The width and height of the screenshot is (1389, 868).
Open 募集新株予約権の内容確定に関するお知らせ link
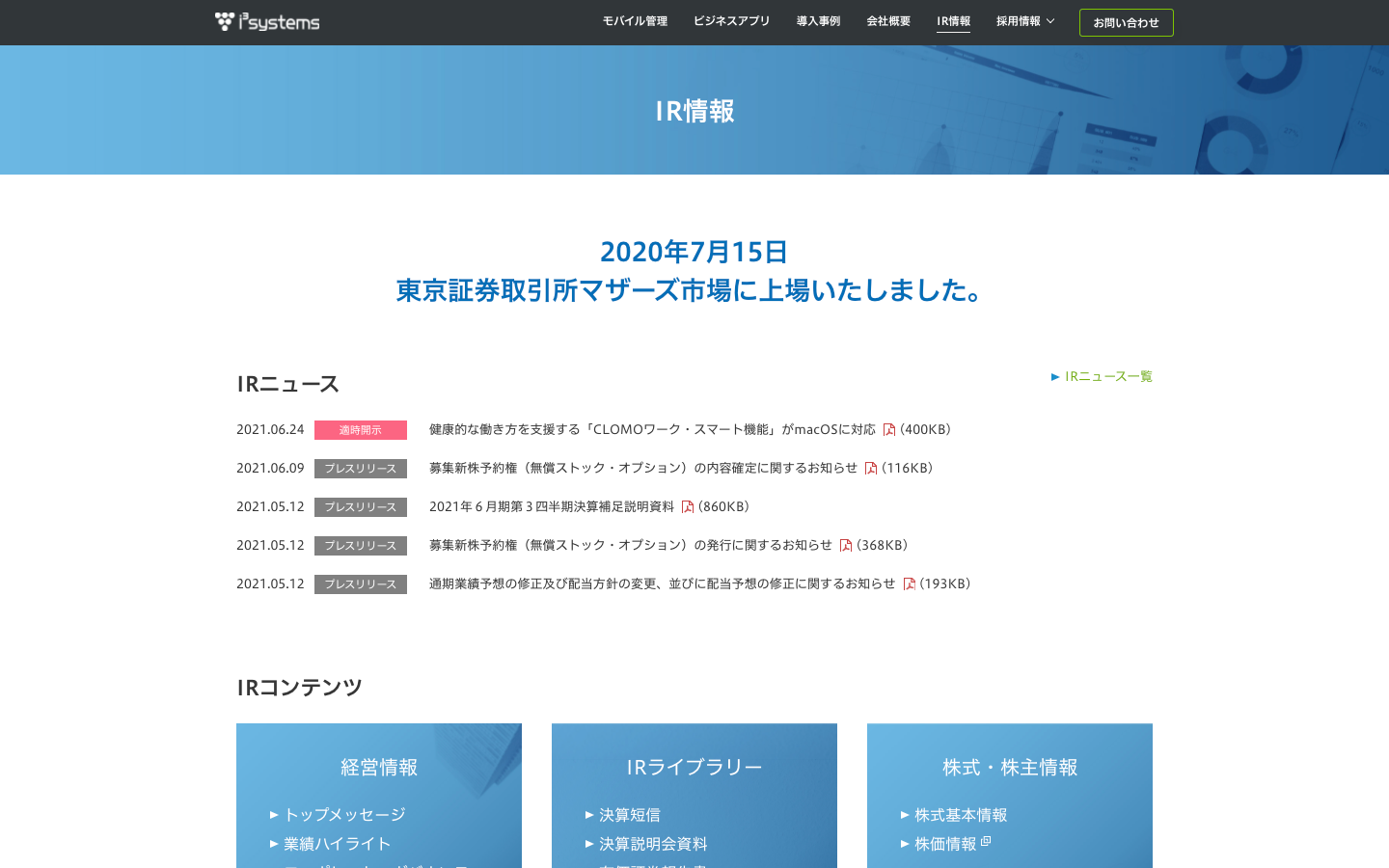click(x=643, y=468)
